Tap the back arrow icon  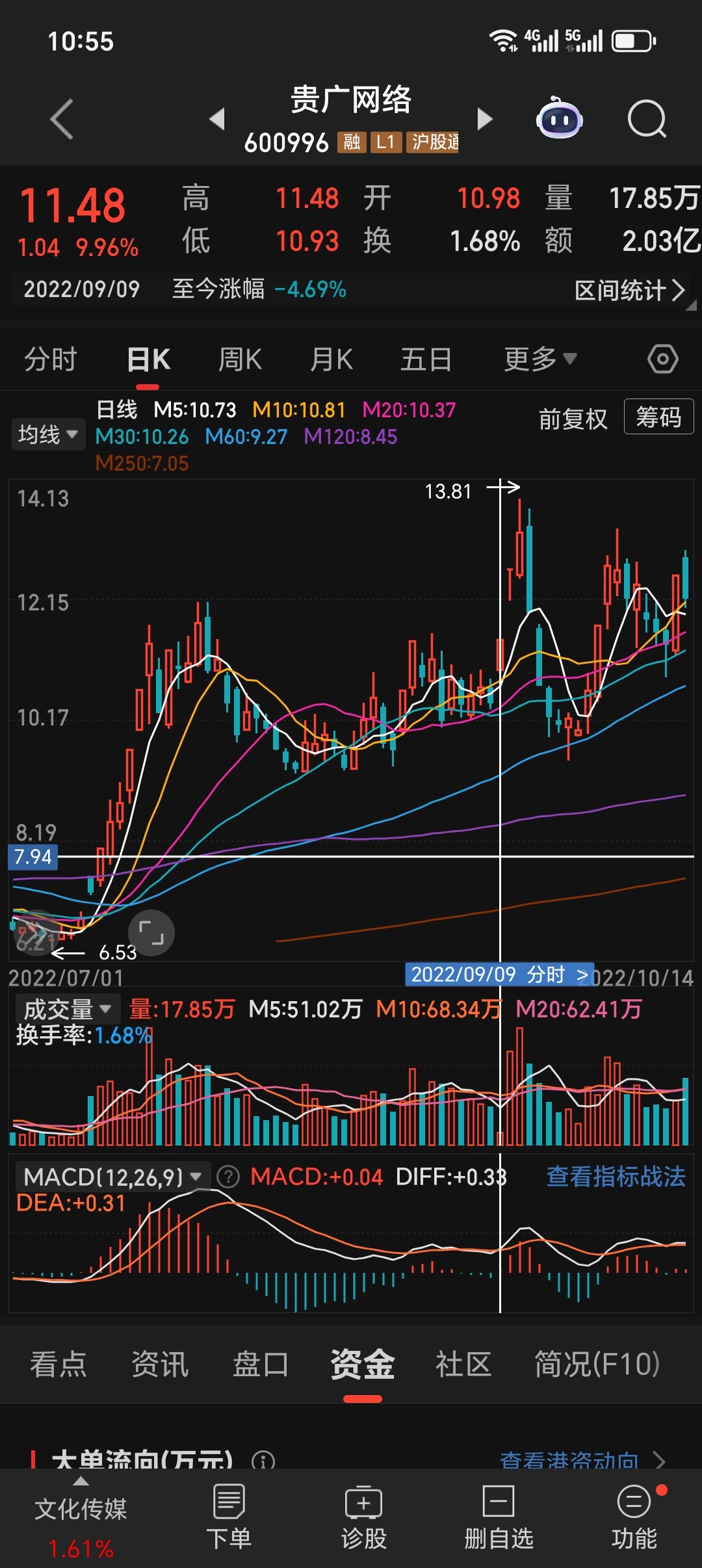click(x=62, y=119)
